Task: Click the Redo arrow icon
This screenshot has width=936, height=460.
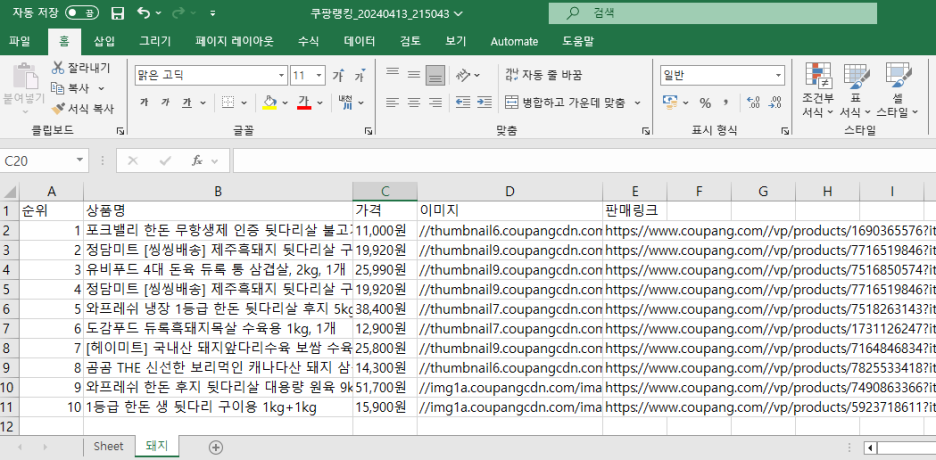Action: tap(178, 13)
